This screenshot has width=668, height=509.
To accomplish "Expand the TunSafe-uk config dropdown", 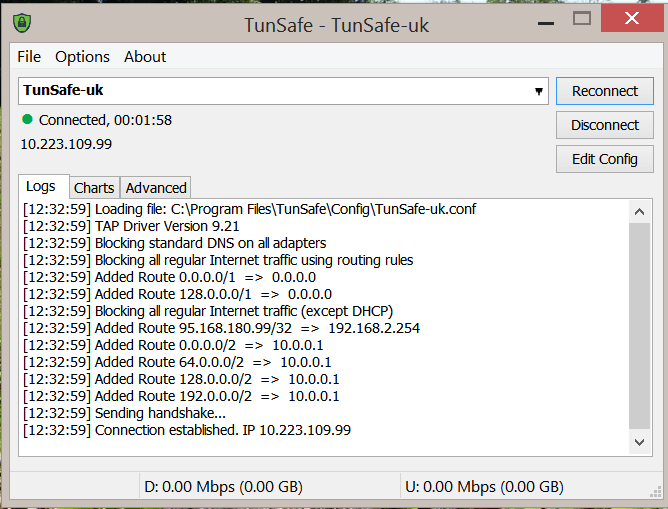I will (538, 91).
